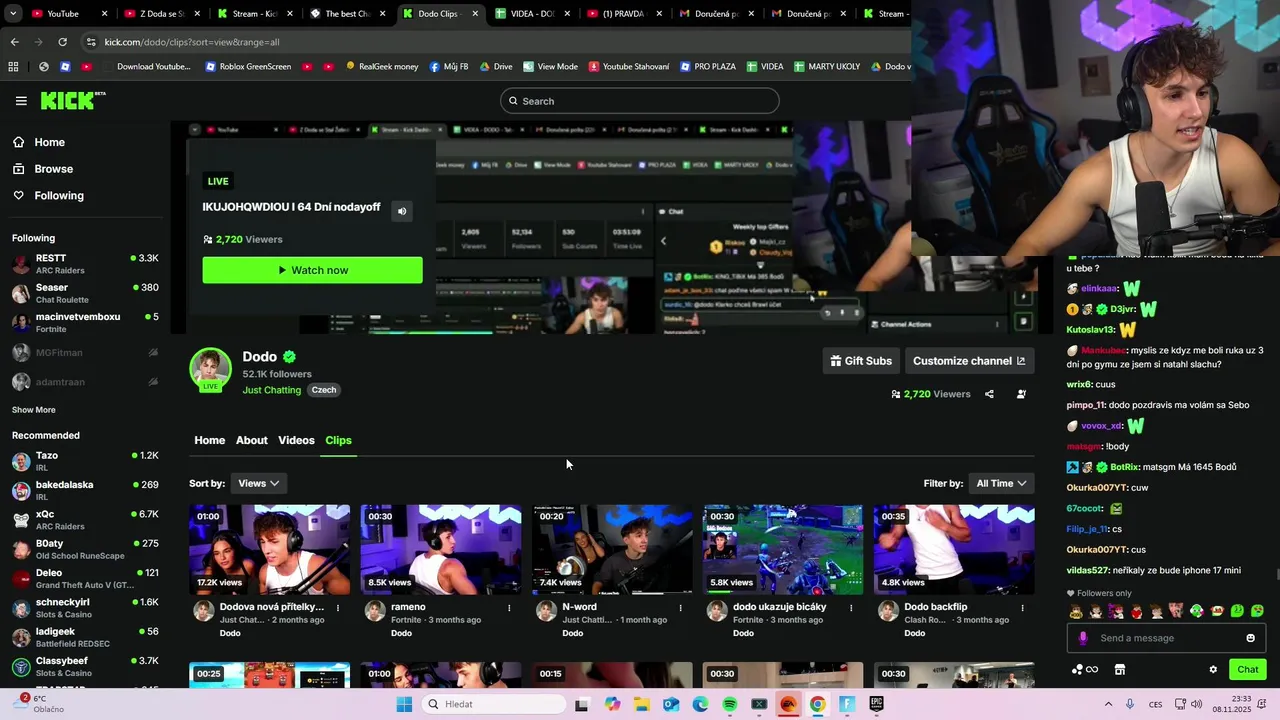Image resolution: width=1280 pixels, height=720 pixels.
Task: Open the chat shop icon
Action: 1120,670
